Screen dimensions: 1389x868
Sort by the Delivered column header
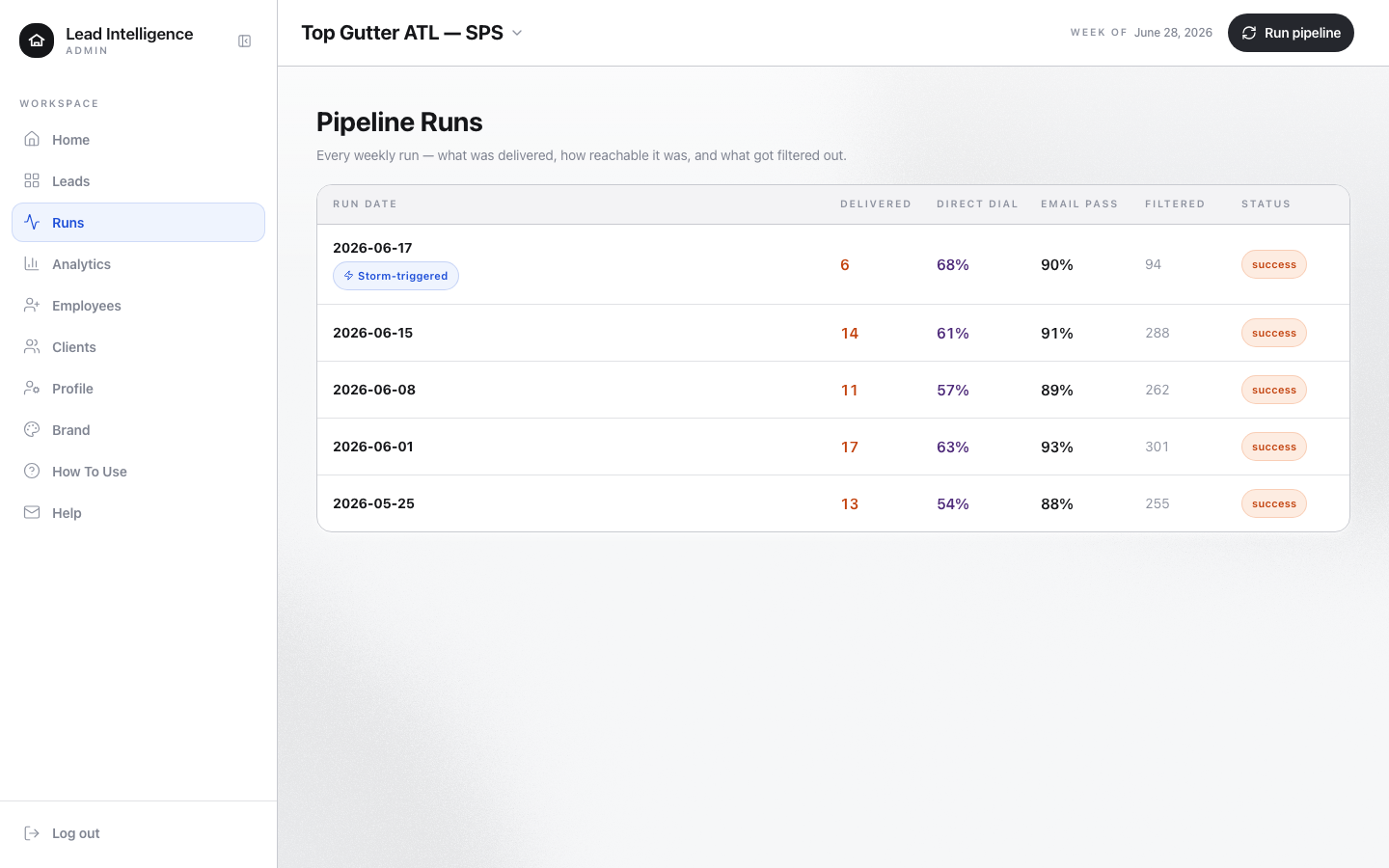(876, 204)
